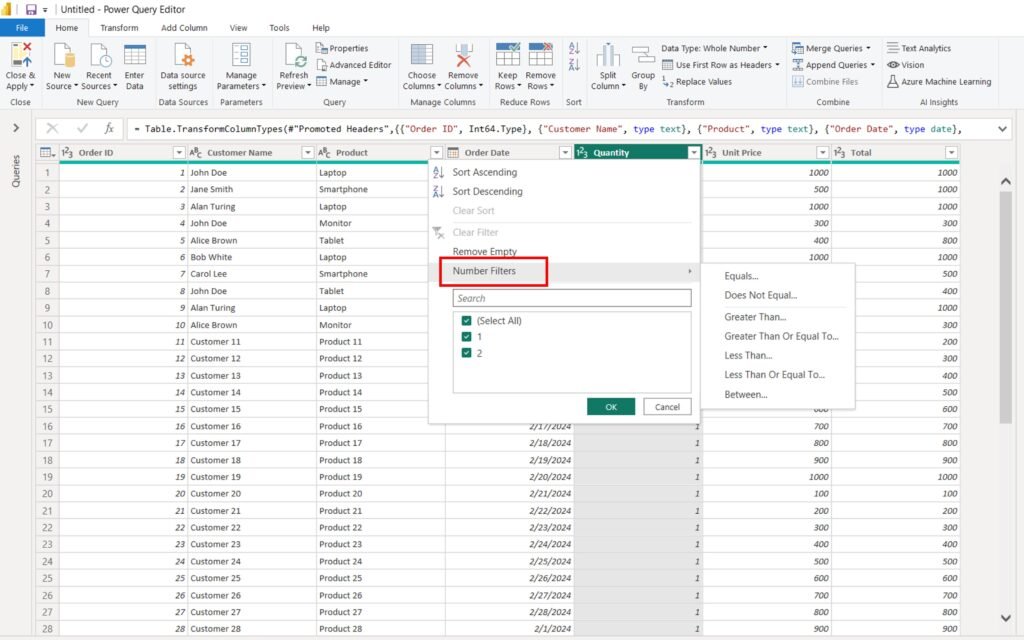This screenshot has height=640, width=1024.
Task: Open the Tools tab
Action: pyautogui.click(x=279, y=27)
